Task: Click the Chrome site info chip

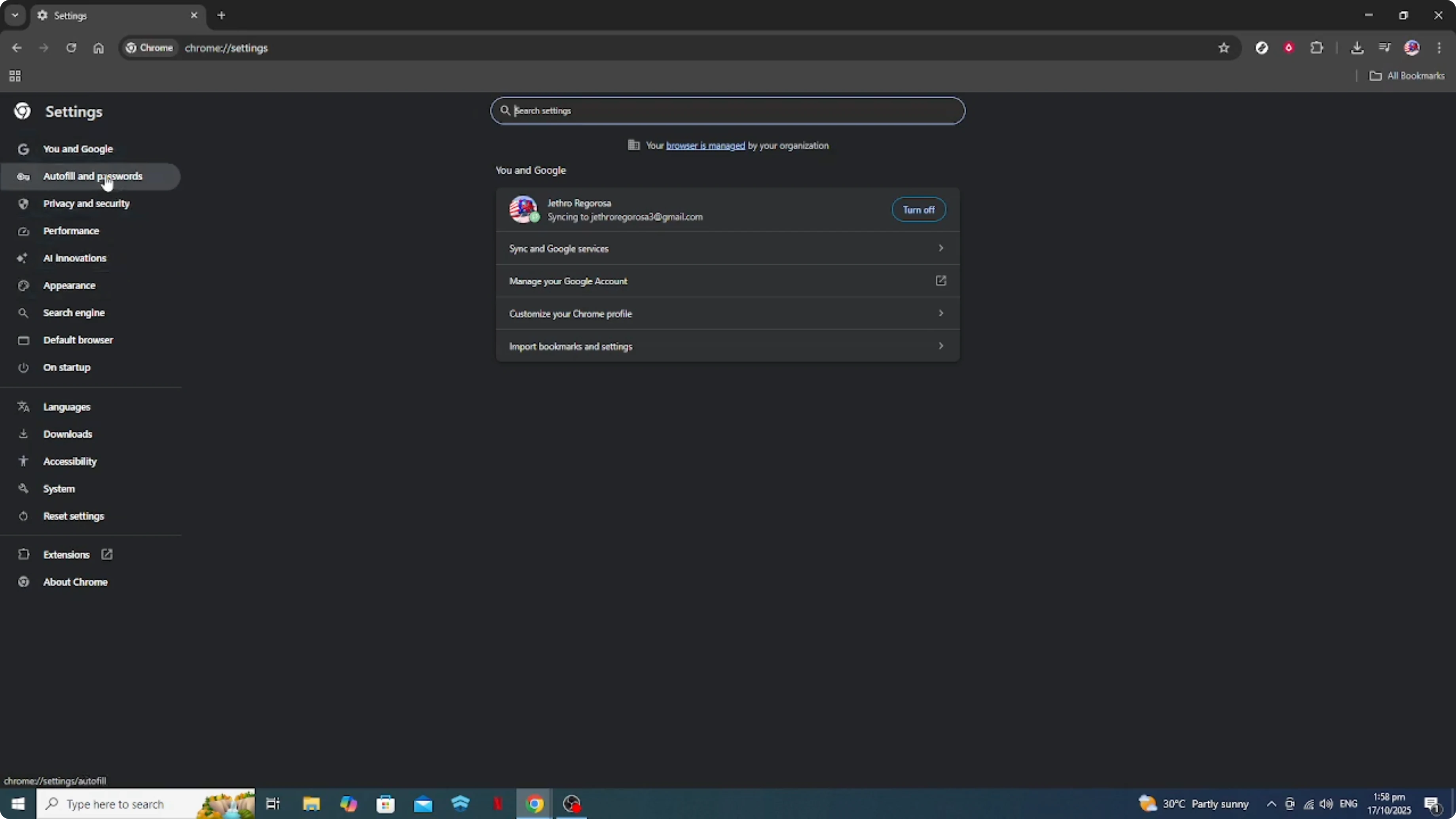Action: (x=150, y=48)
